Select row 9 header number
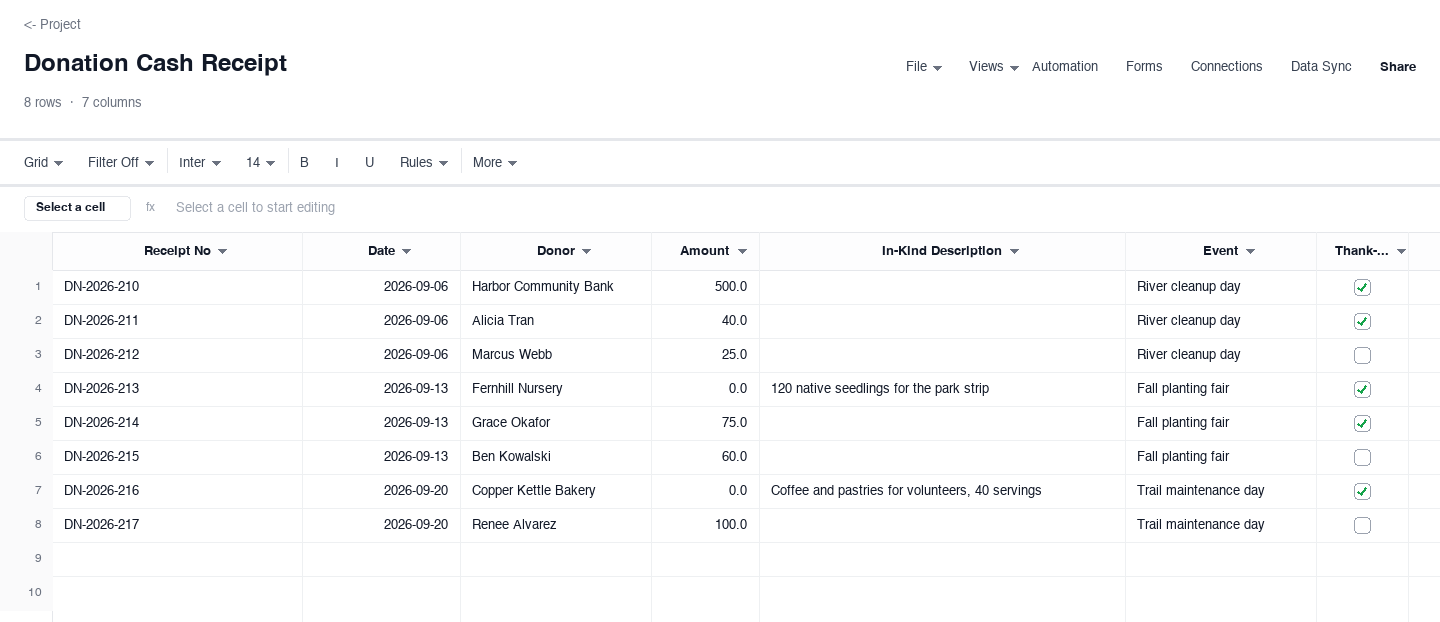This screenshot has height=622, width=1440. tap(38, 559)
